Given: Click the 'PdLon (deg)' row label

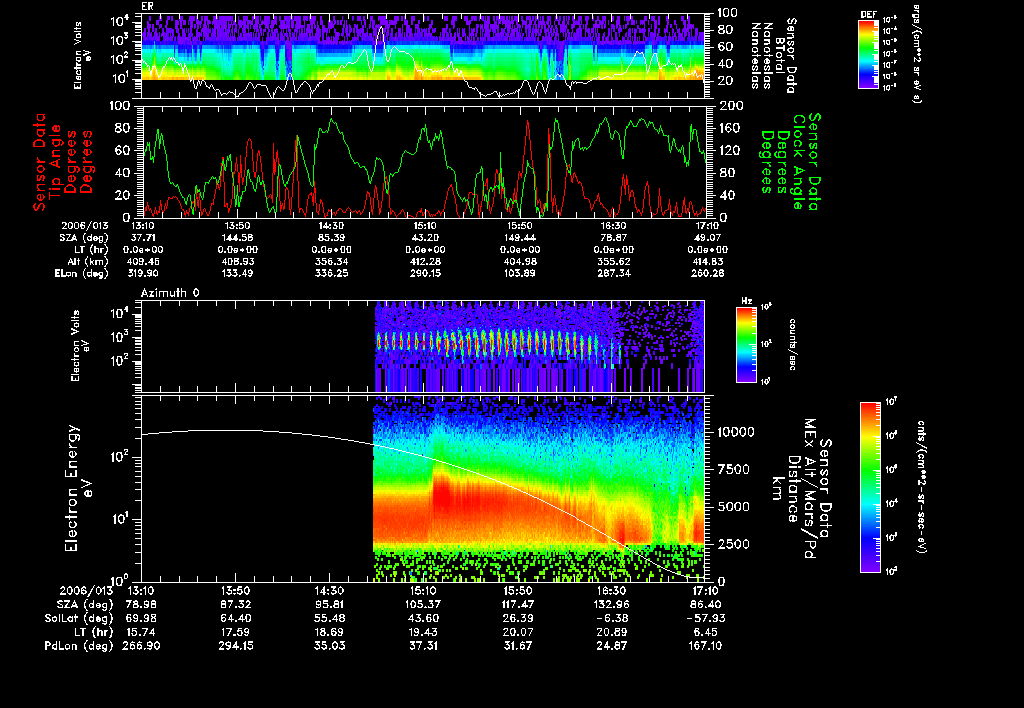Looking at the screenshot, I should [x=78, y=645].
